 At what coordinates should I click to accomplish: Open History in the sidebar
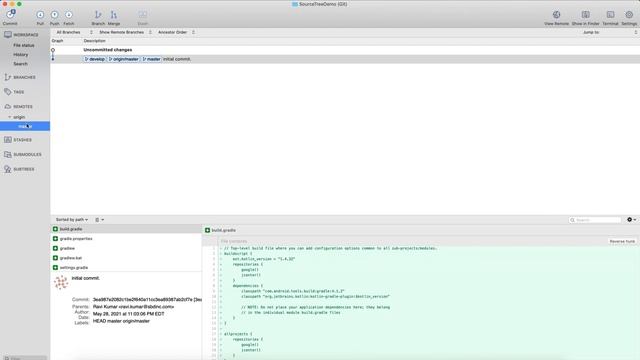(x=20, y=55)
